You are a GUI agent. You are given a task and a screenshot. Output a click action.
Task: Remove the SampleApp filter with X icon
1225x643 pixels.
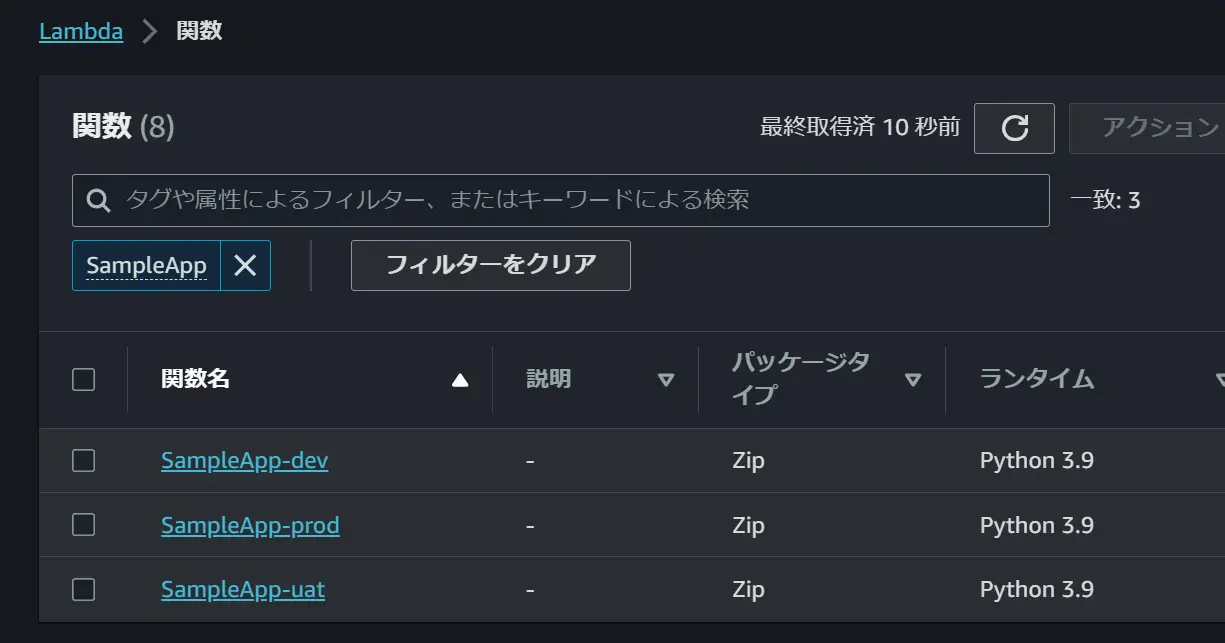tap(245, 265)
